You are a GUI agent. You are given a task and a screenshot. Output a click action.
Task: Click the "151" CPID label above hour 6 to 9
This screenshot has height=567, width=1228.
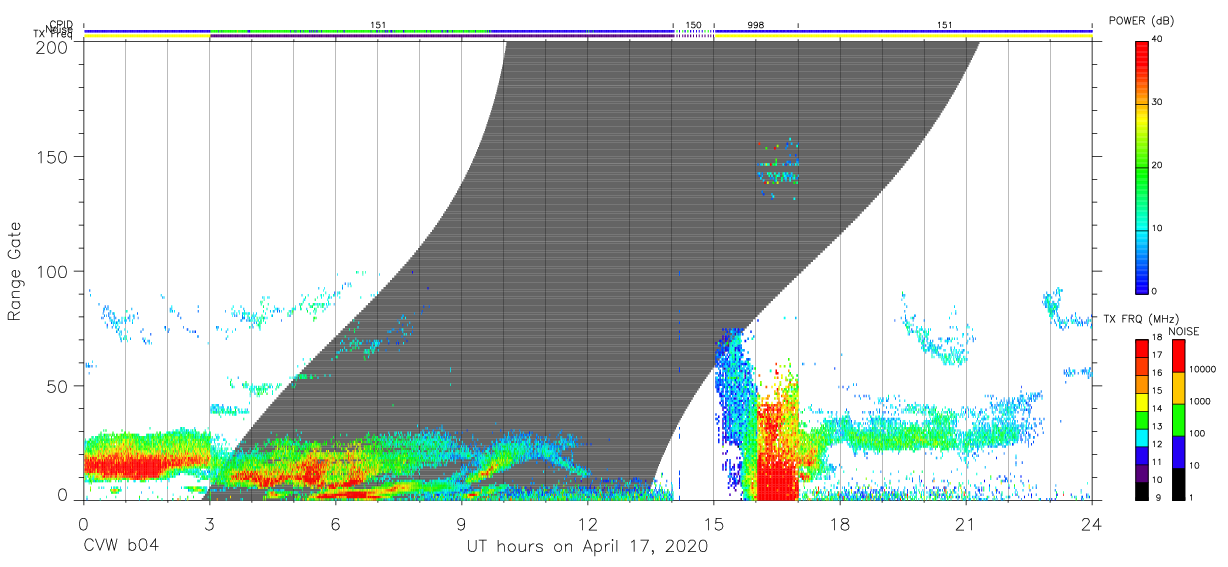[378, 24]
